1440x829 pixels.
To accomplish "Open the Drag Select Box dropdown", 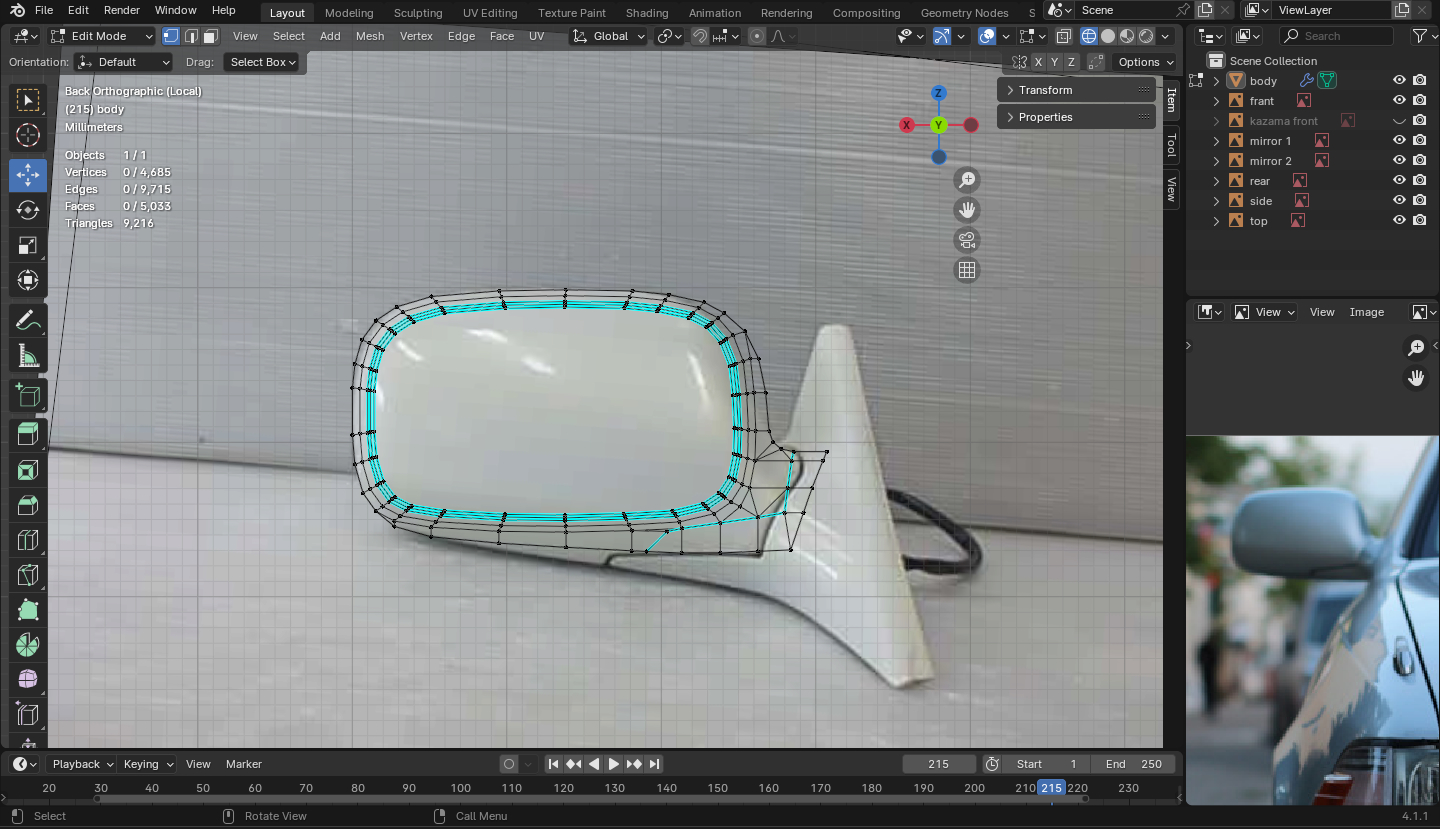I will point(260,62).
